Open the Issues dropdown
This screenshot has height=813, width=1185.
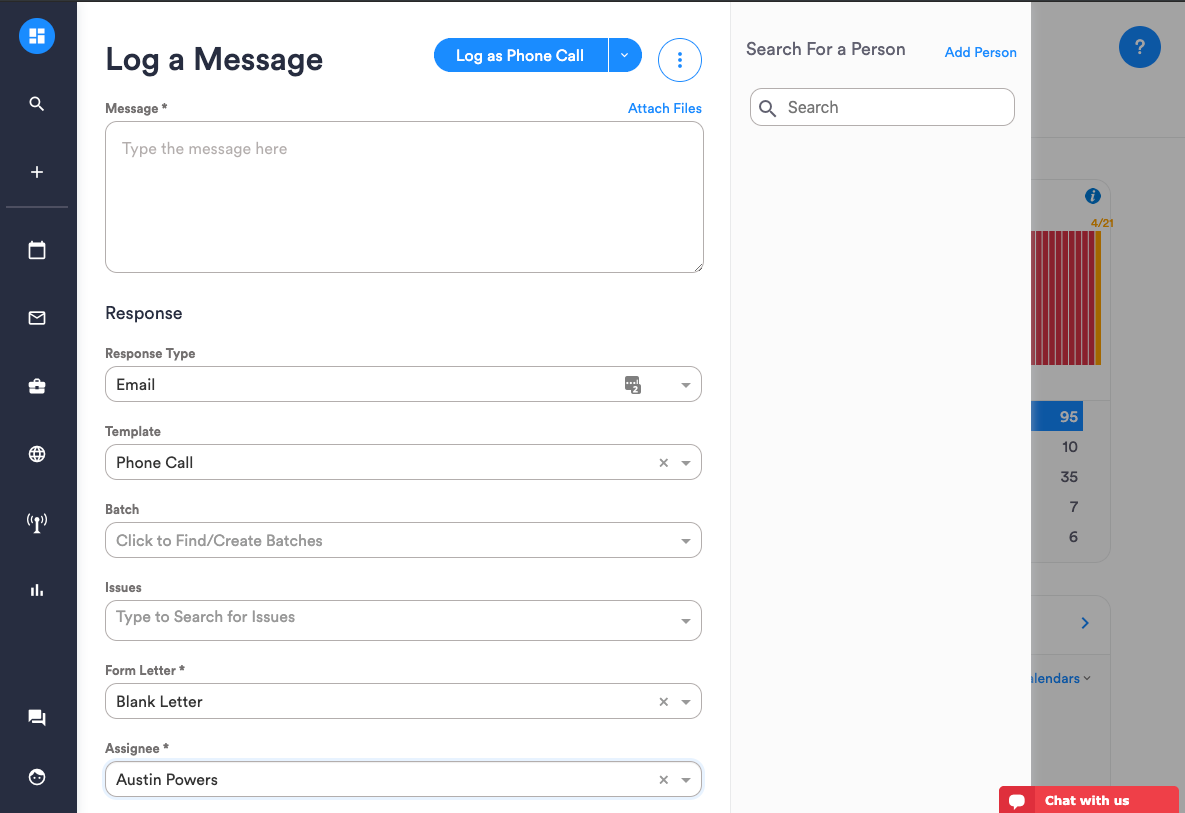coord(686,620)
